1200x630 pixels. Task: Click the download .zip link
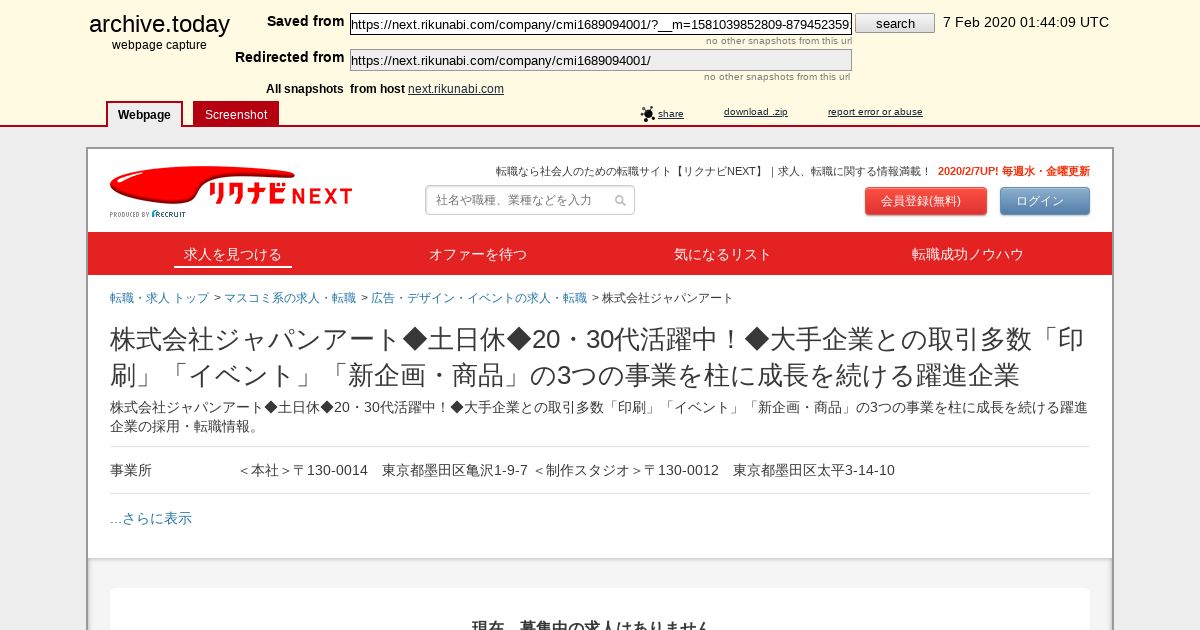point(756,112)
